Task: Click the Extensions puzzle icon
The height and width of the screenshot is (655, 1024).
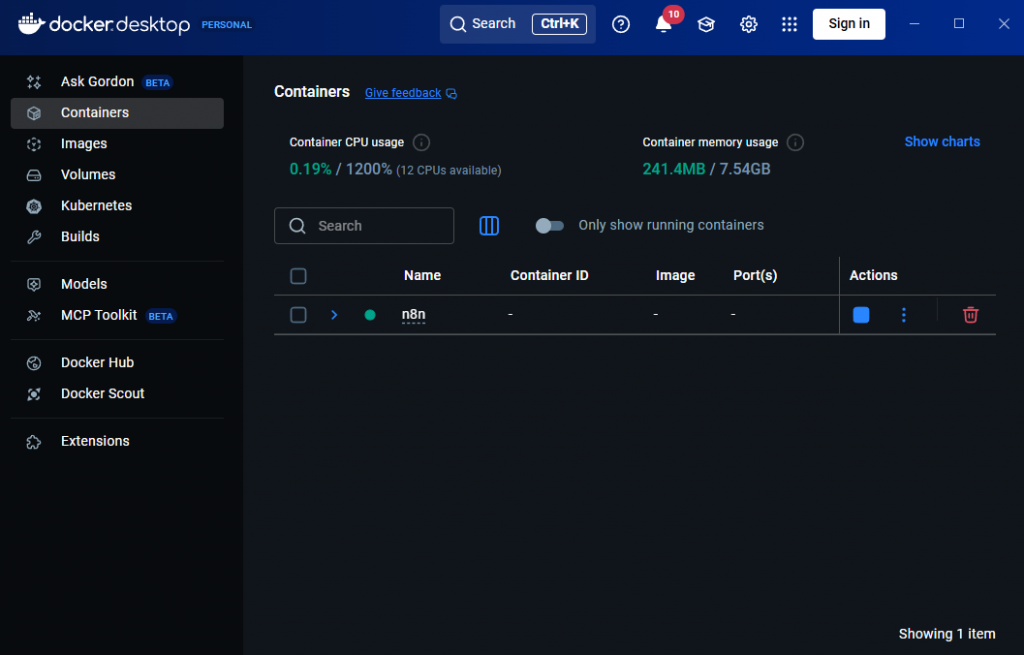Action: coord(34,441)
